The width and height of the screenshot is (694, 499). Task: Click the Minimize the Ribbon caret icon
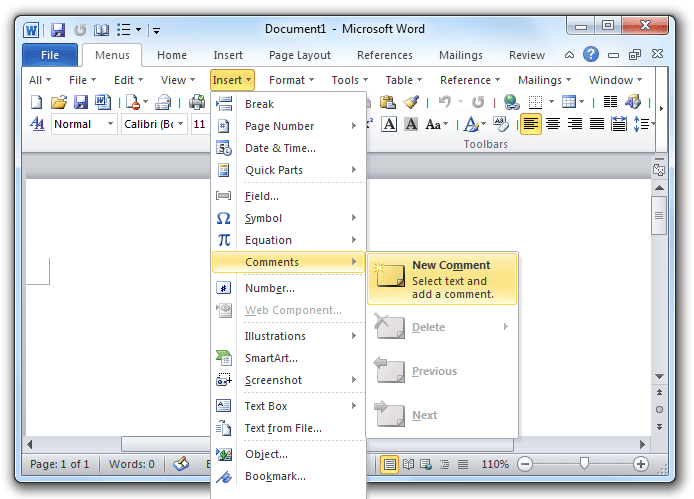point(570,55)
